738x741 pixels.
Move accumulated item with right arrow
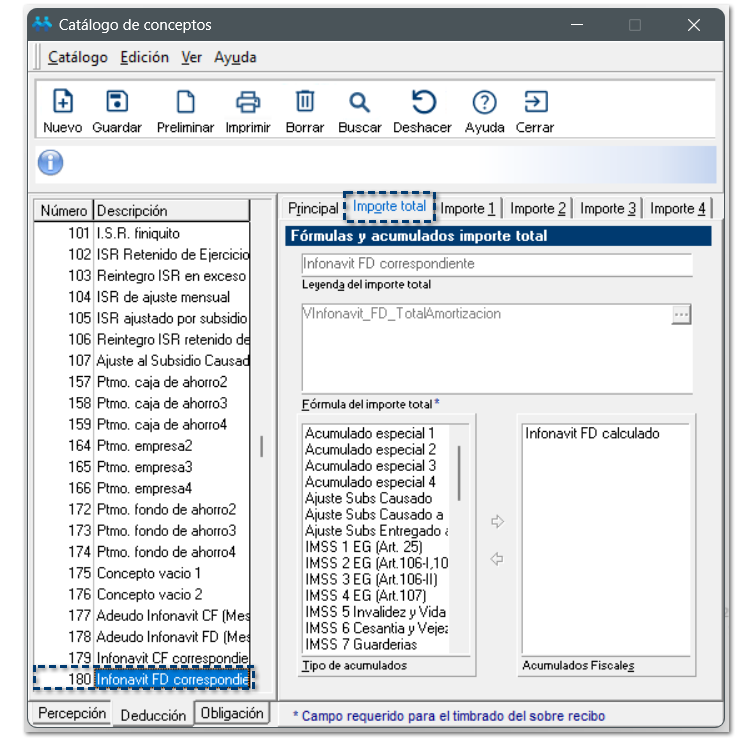coord(497,521)
